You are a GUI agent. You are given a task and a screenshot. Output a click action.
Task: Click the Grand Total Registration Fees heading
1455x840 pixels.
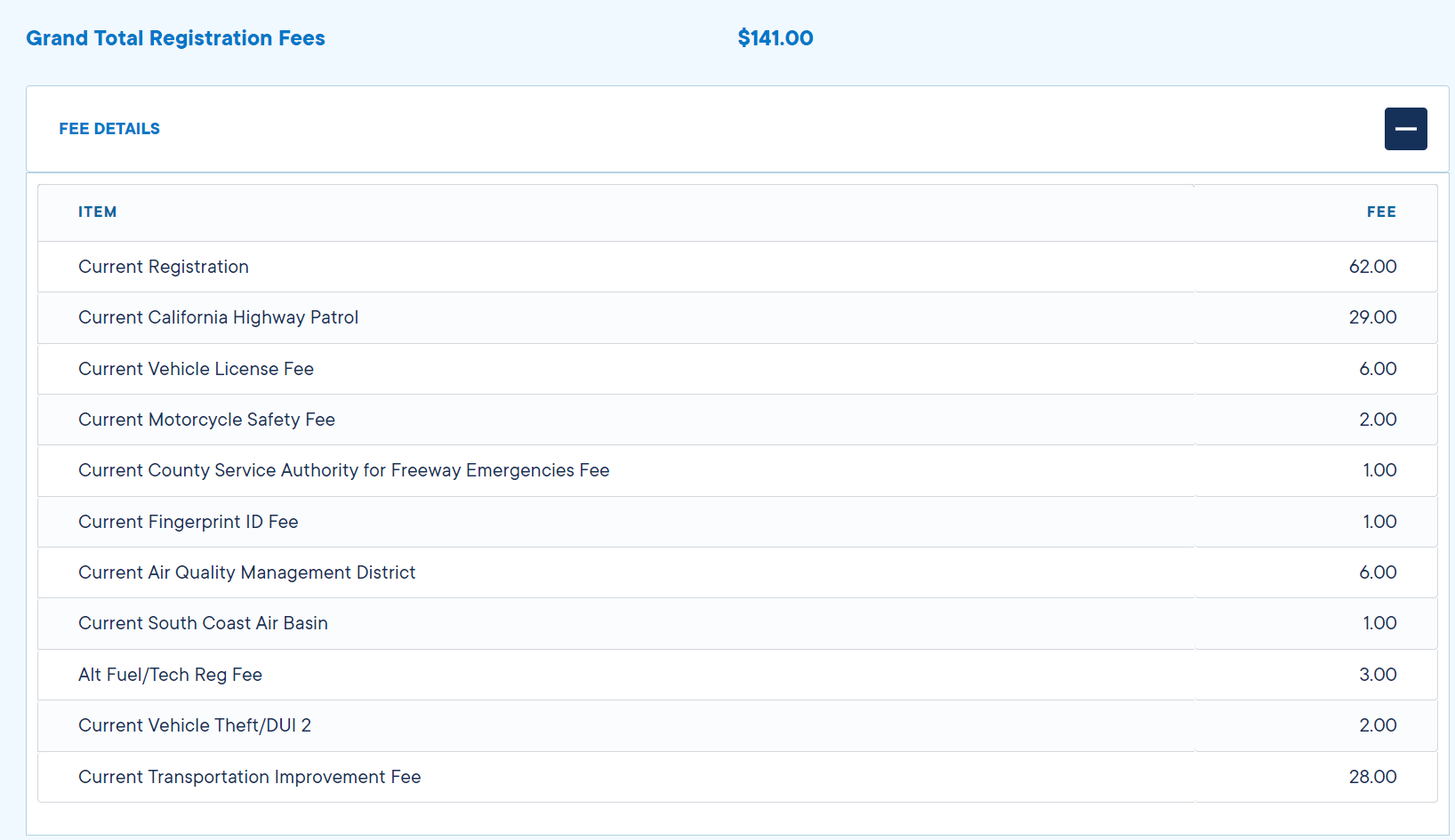(x=175, y=38)
